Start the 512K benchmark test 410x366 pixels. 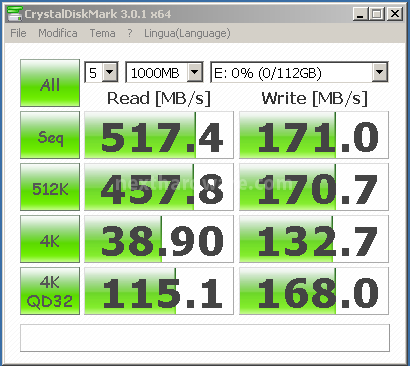tap(50, 187)
